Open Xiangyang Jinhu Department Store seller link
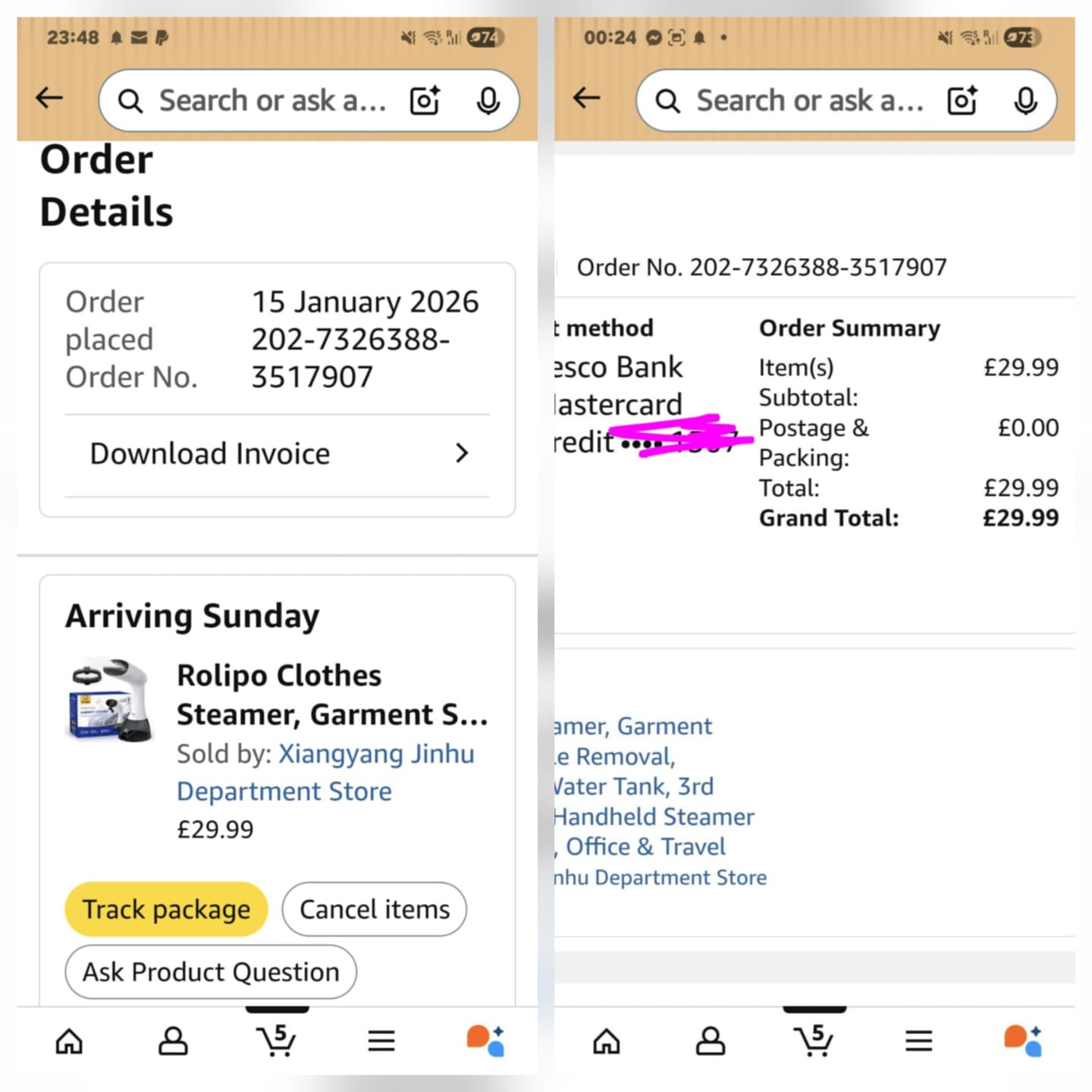1092x1092 pixels. [325, 772]
